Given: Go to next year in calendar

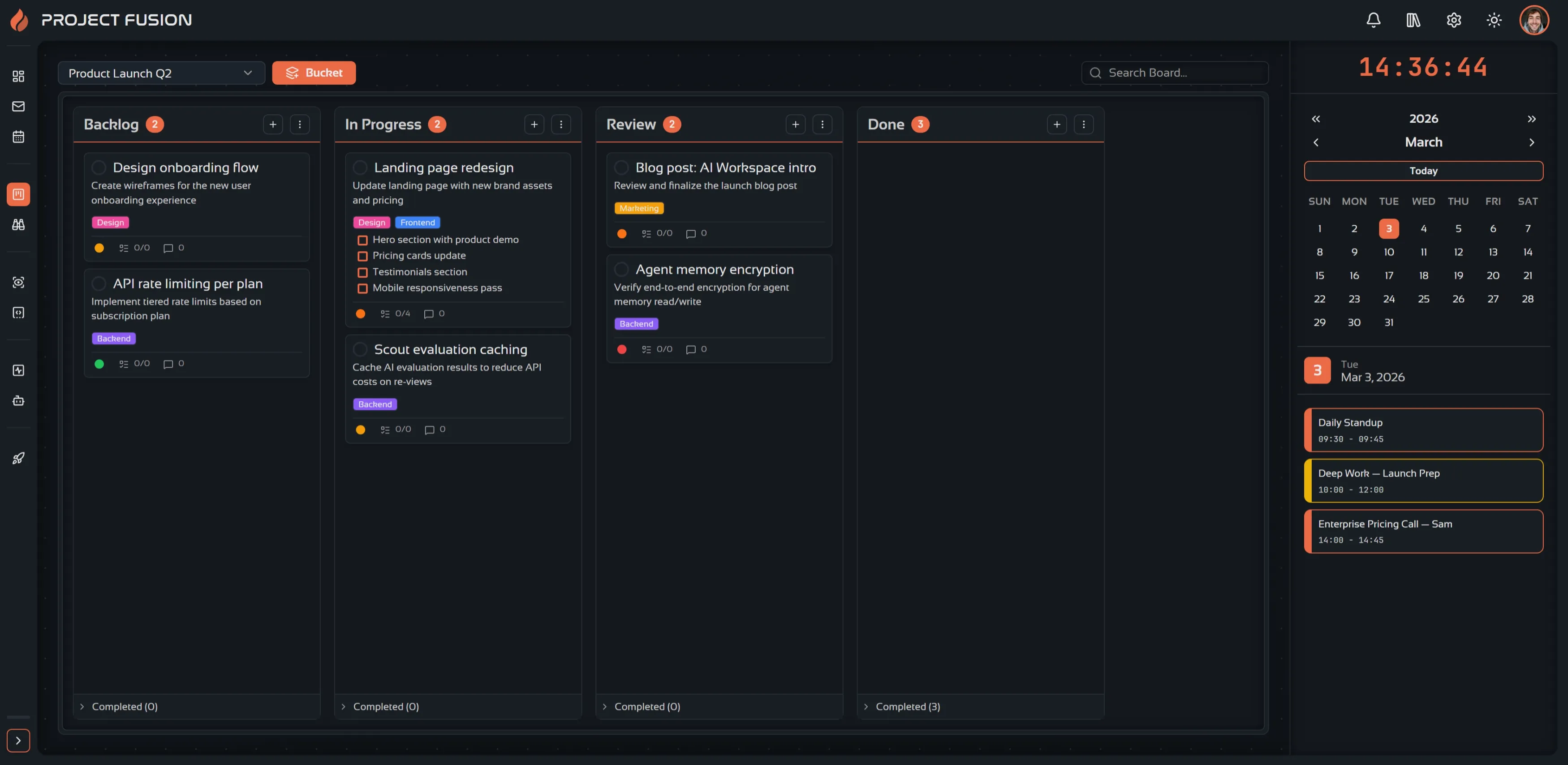Looking at the screenshot, I should coord(1531,119).
